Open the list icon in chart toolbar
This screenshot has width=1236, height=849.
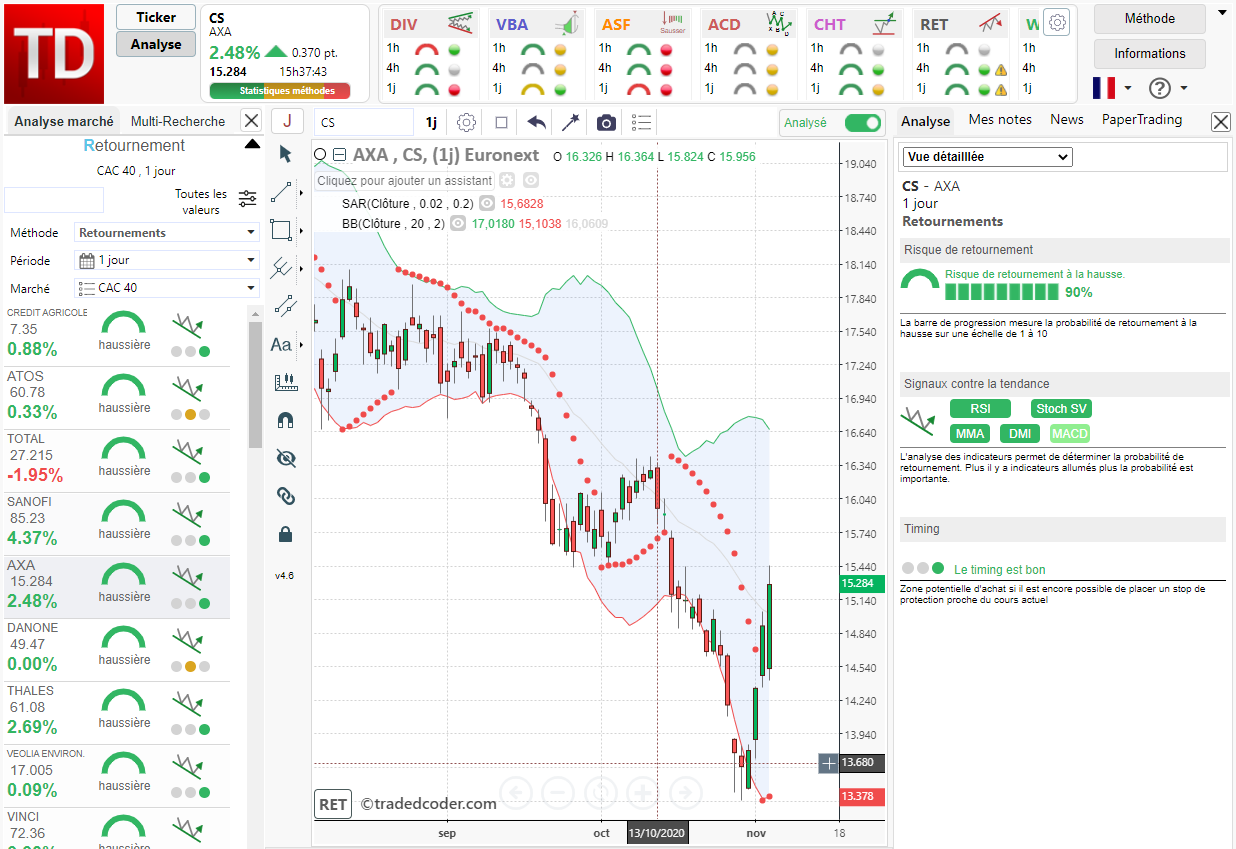click(642, 122)
